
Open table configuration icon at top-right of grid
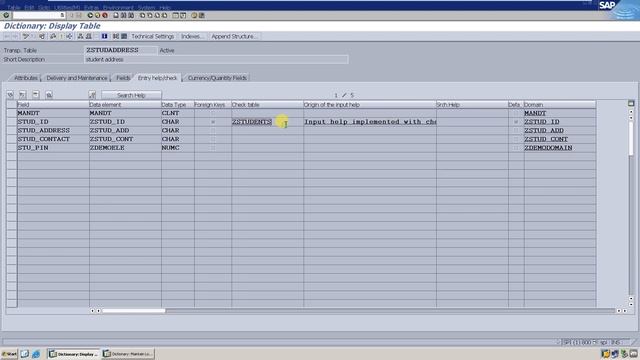coord(631,104)
